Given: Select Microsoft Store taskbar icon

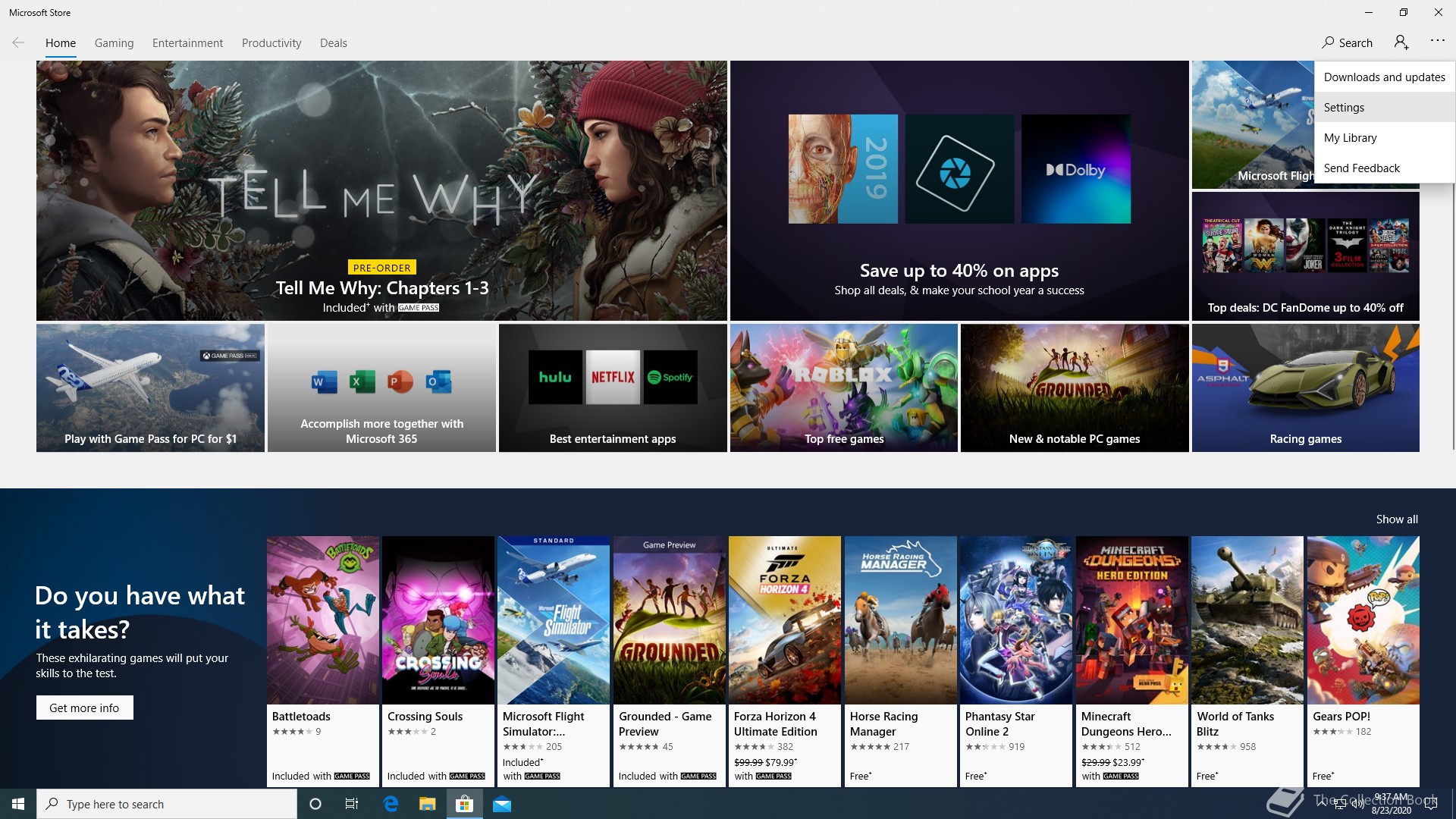Looking at the screenshot, I should click(x=464, y=804).
